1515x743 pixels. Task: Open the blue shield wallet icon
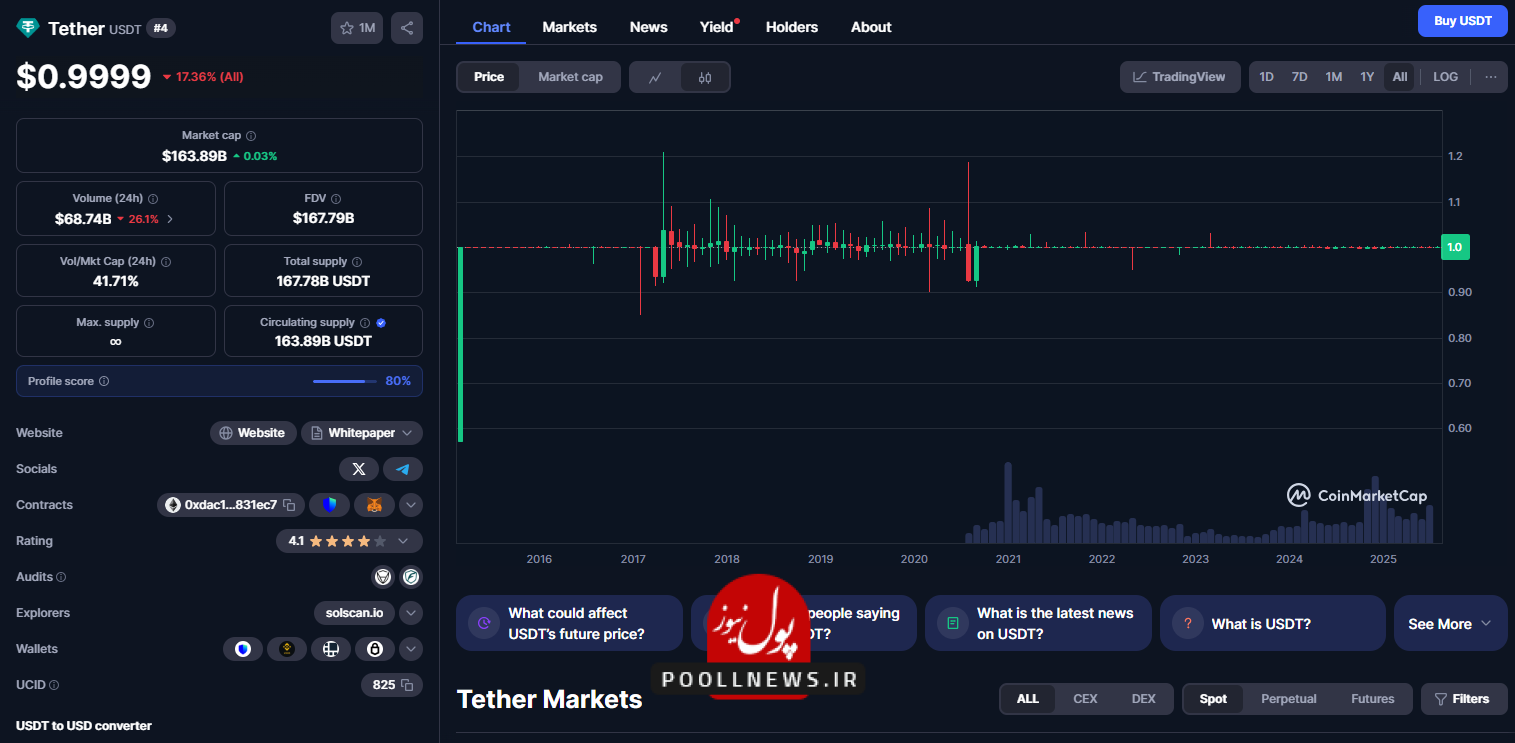(x=242, y=649)
